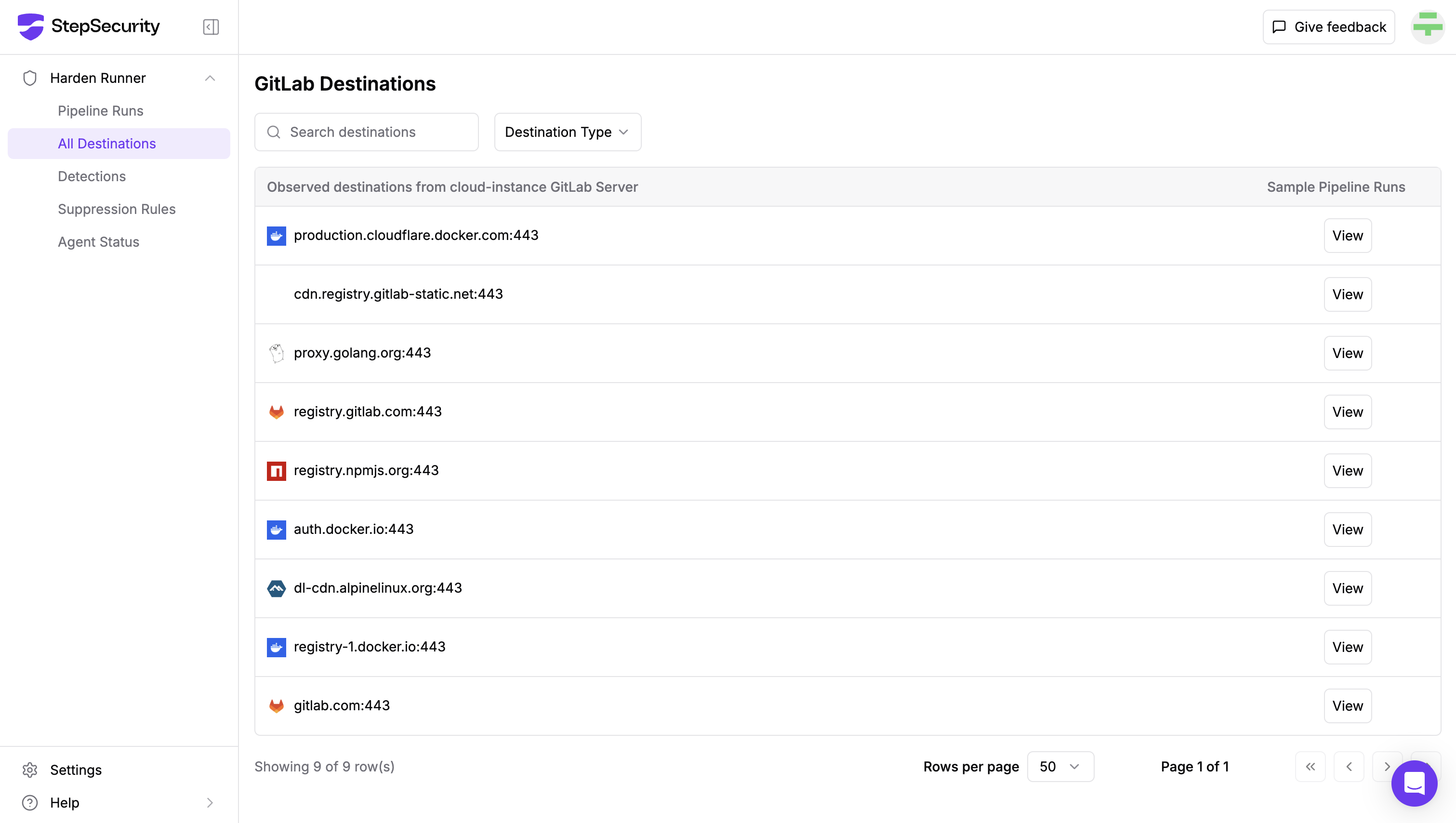Click the Go gopher icon beside proxy.golang.org
The width and height of the screenshot is (1456, 823).
click(x=277, y=353)
